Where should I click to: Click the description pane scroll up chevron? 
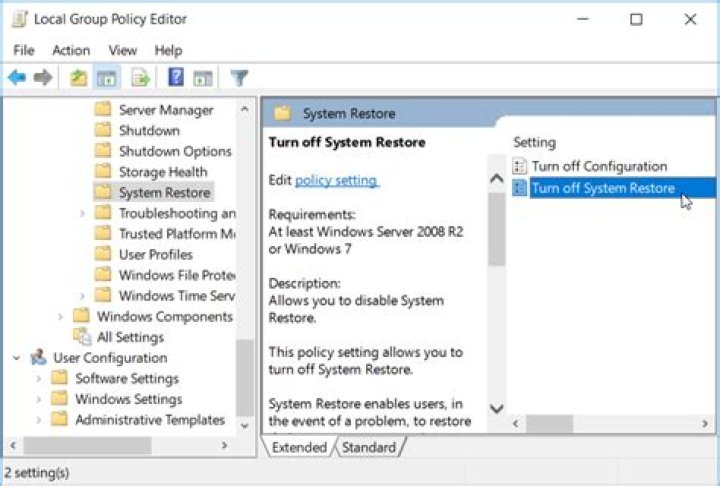497,178
